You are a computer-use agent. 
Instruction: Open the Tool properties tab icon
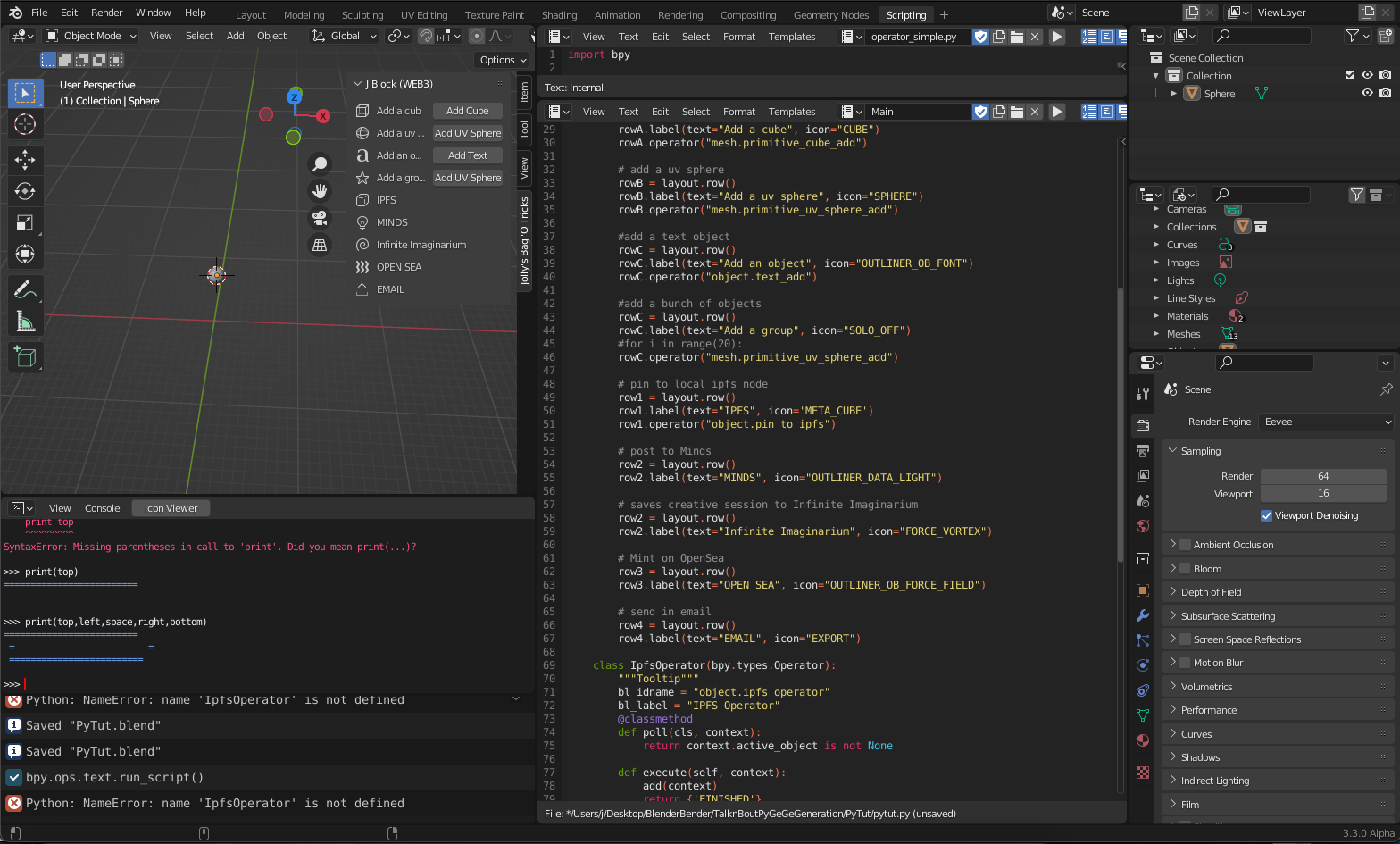[1143, 394]
